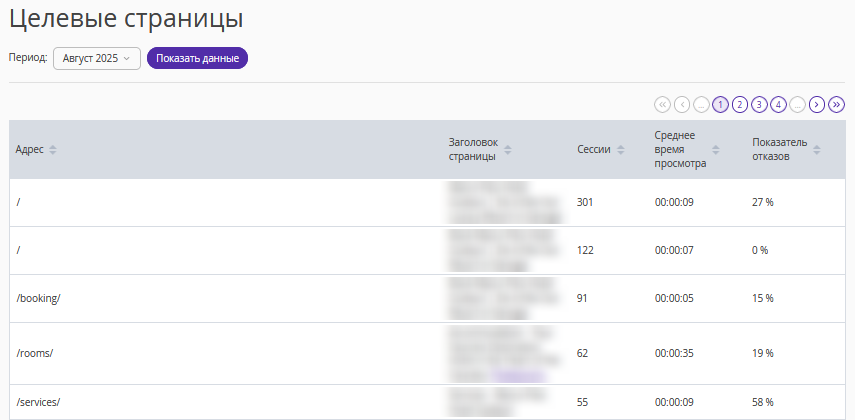Open the Август 2025 period dropdown
The height and width of the screenshot is (420, 855).
(x=96, y=58)
